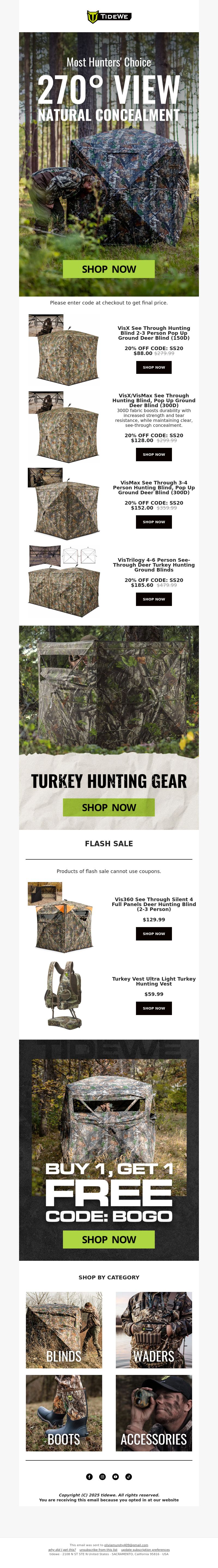
Task: Click the TideWe logo at the top
Action: [x=109, y=16]
